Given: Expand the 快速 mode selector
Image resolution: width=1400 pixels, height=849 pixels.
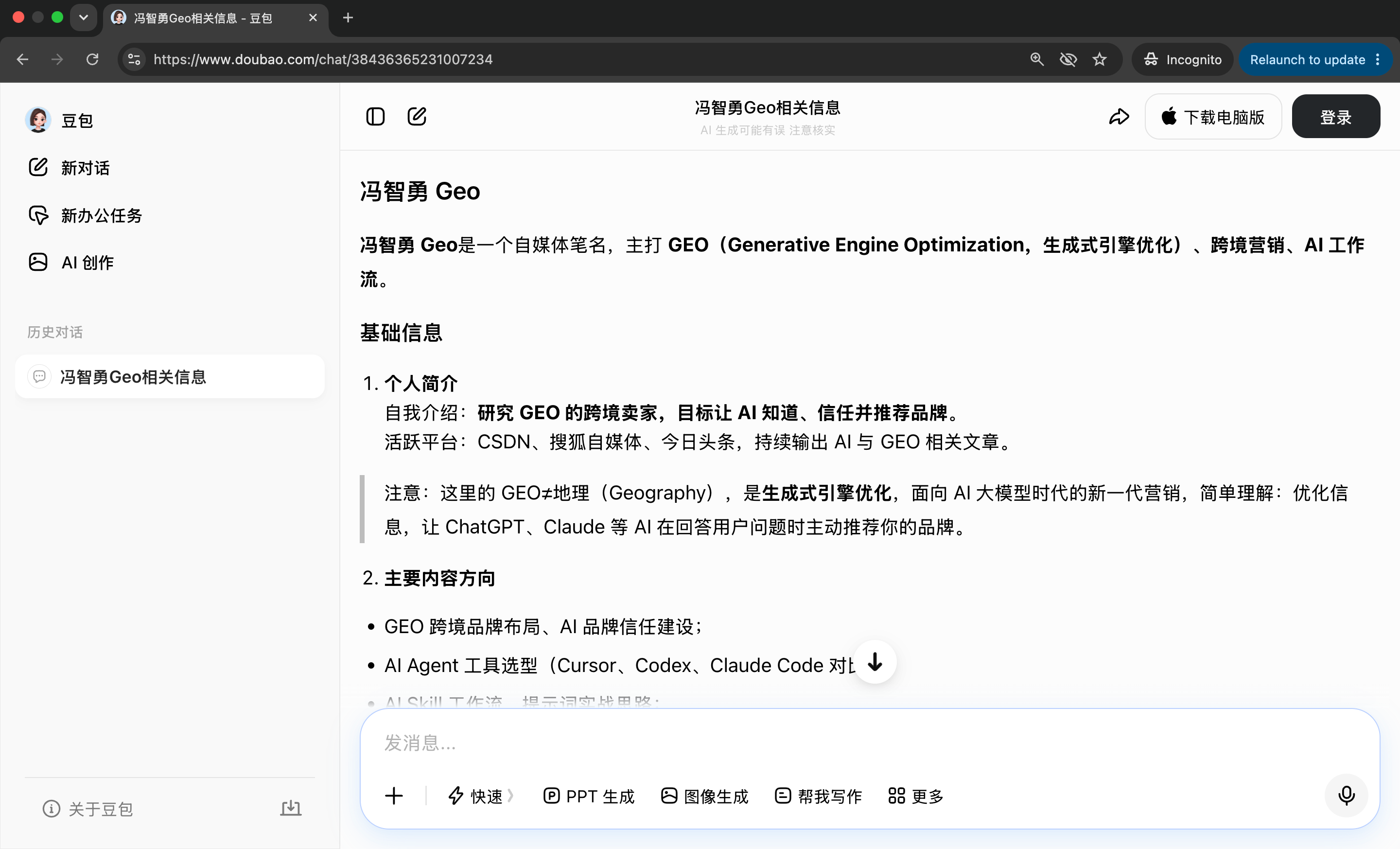Looking at the screenshot, I should click(481, 796).
